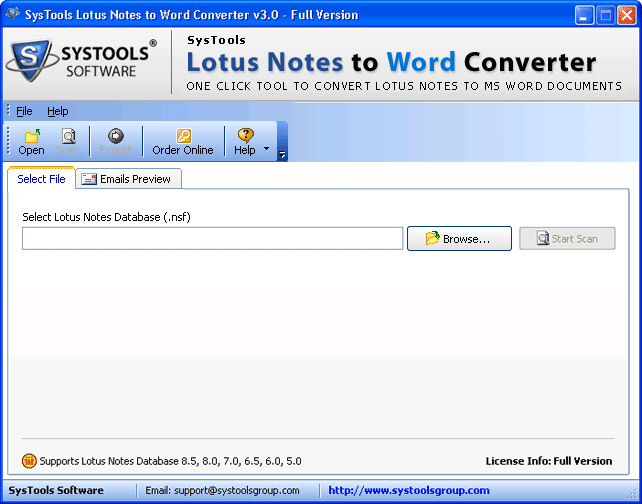642x504 pixels.
Task: Close the converter window
Action: [627, 15]
